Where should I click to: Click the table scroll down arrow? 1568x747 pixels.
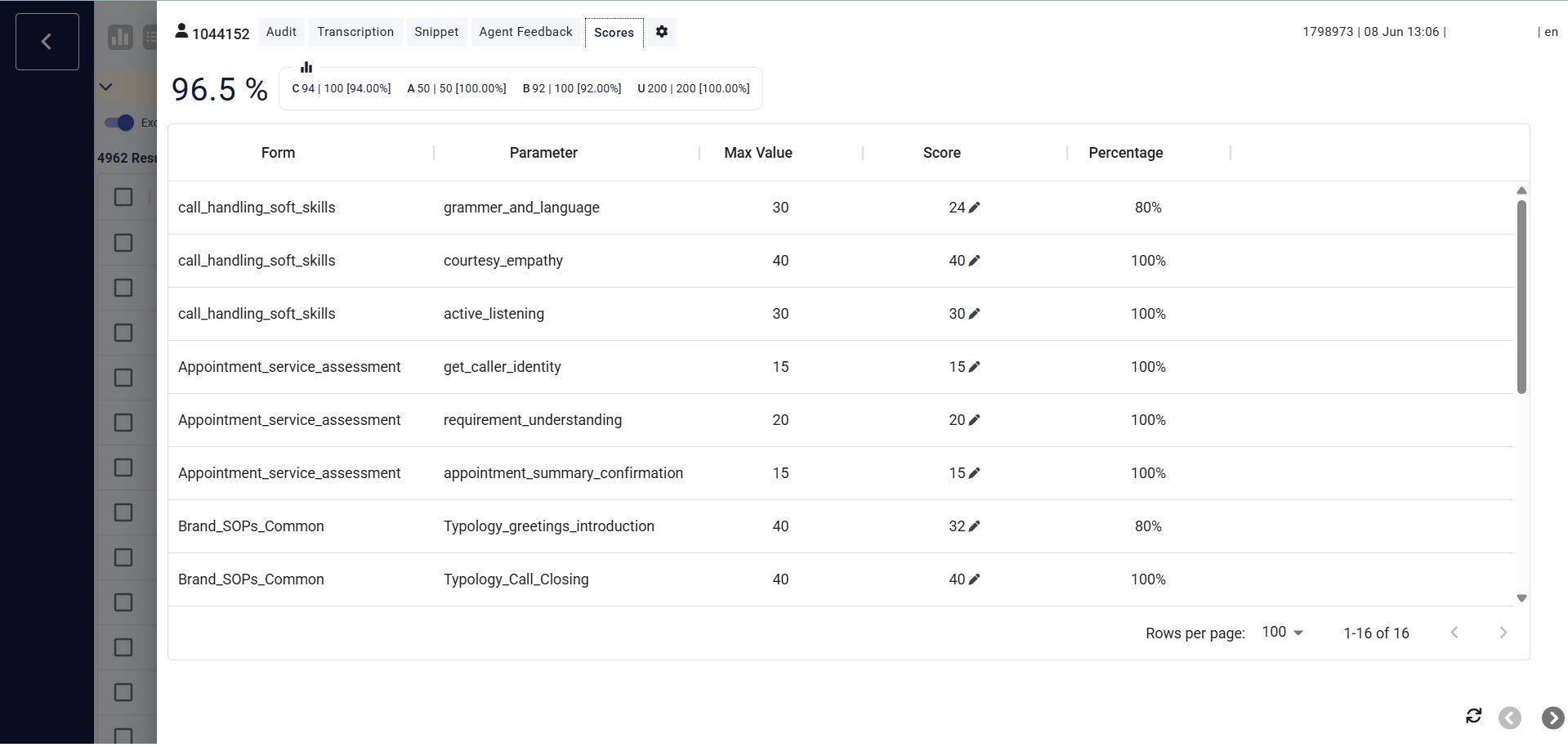(x=1521, y=598)
